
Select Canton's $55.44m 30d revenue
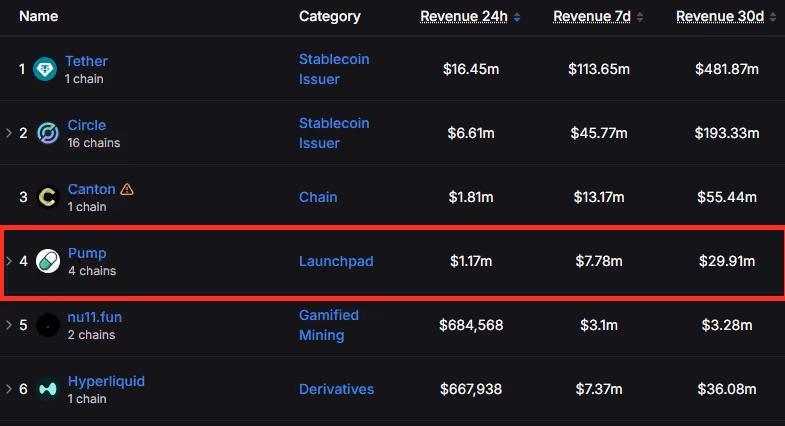[727, 197]
